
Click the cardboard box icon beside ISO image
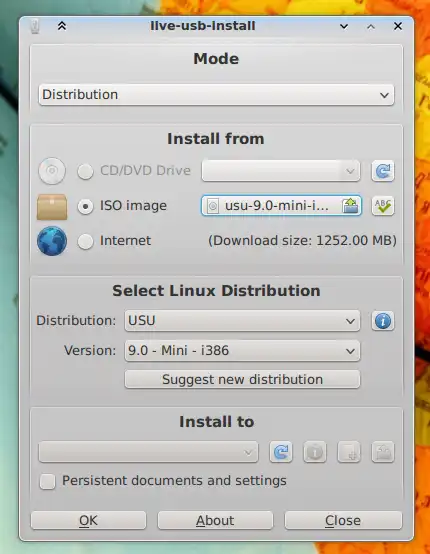click(x=52, y=206)
